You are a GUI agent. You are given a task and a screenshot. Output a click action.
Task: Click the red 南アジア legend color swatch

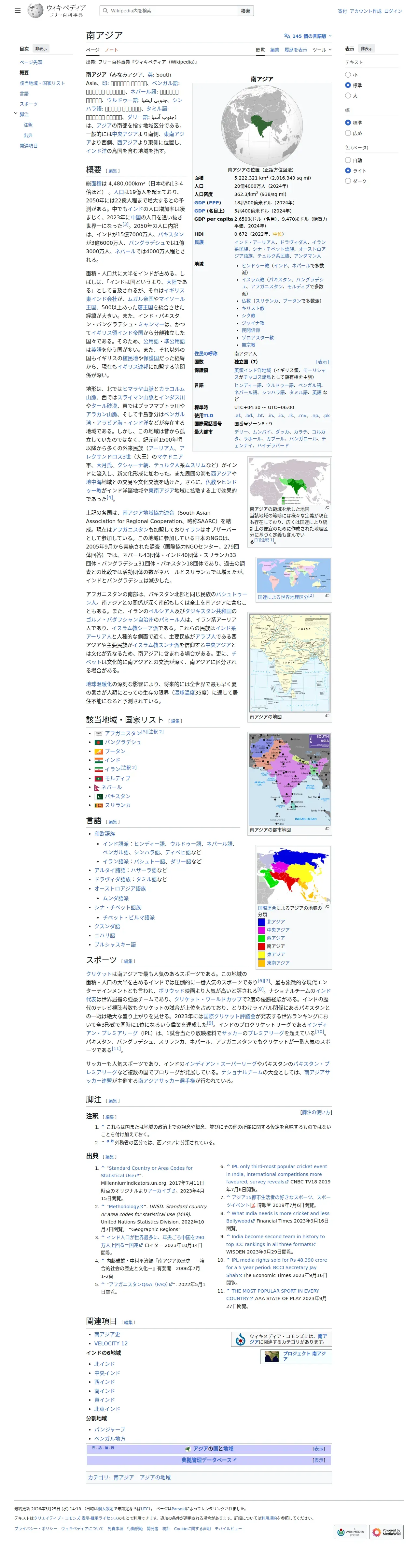coord(261,946)
